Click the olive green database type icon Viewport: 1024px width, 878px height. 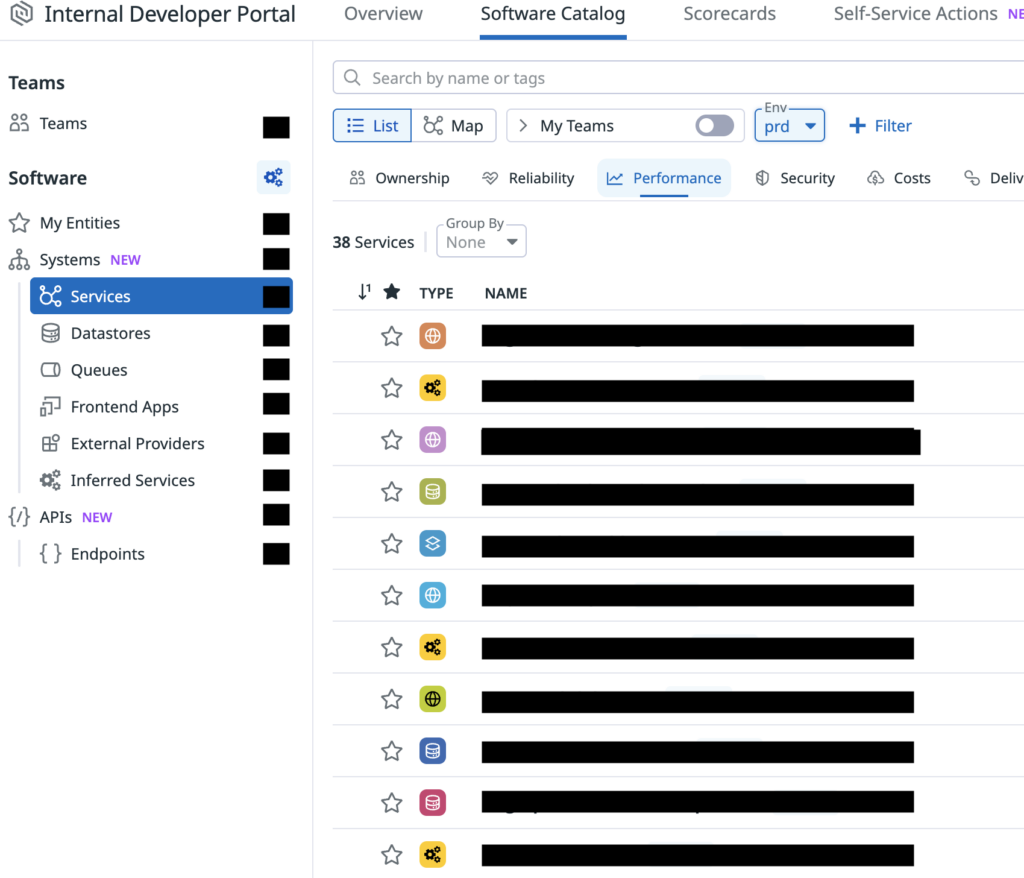pos(432,492)
